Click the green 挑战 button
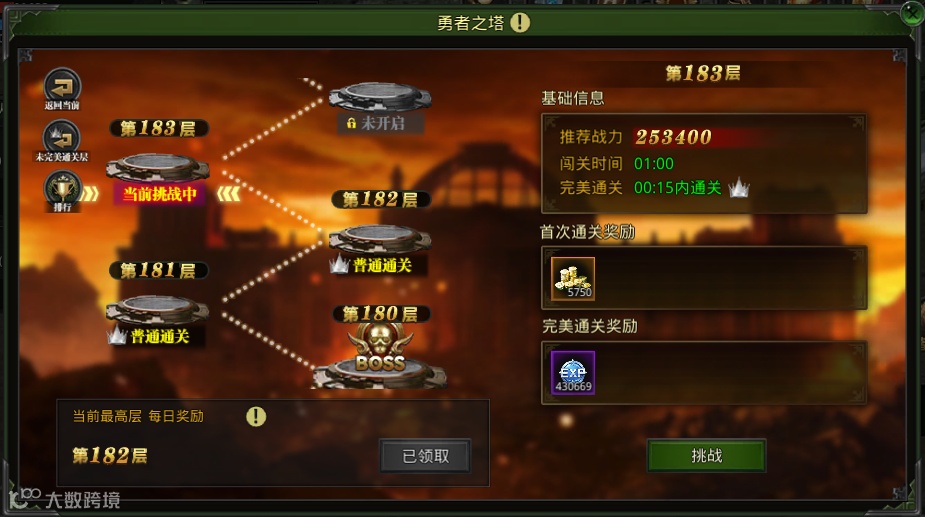 (x=706, y=455)
